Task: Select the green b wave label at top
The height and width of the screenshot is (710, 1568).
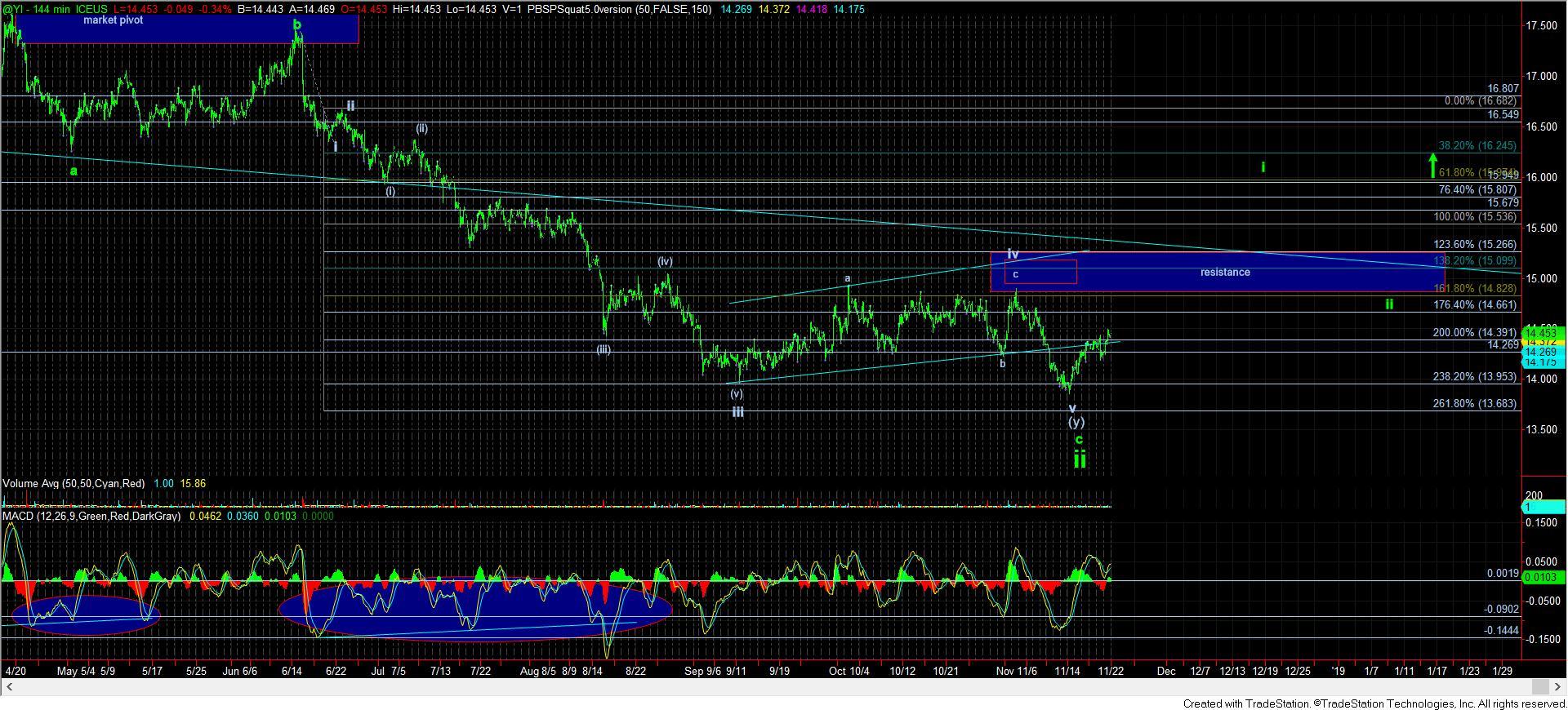Action: 297,25
